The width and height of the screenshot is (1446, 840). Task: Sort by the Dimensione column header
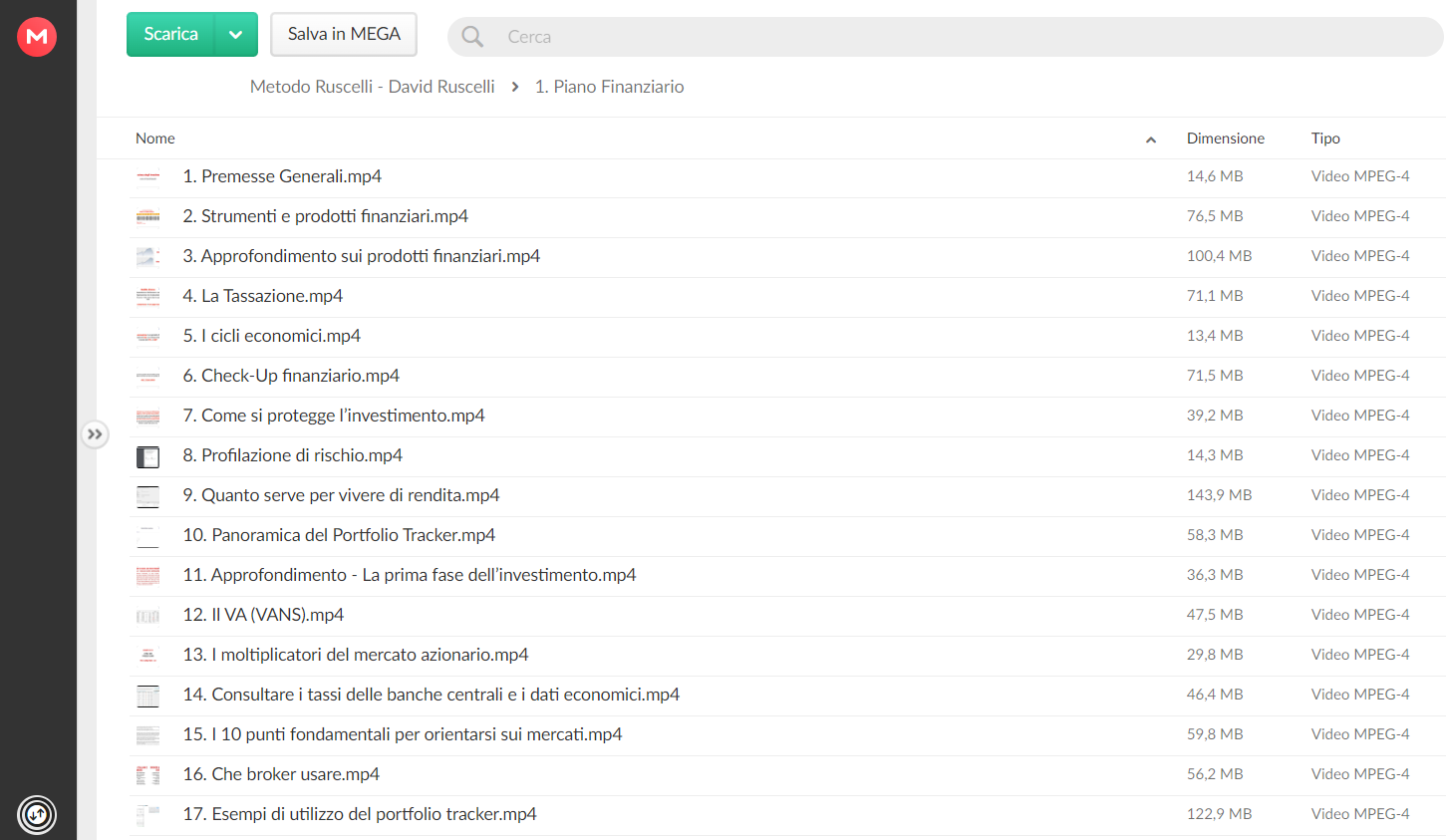pyautogui.click(x=1226, y=139)
